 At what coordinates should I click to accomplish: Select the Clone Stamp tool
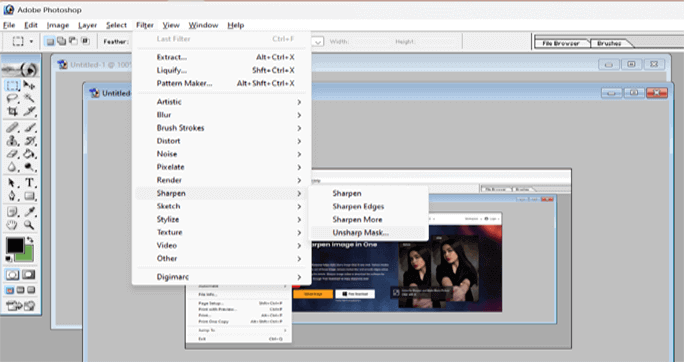(x=13, y=141)
